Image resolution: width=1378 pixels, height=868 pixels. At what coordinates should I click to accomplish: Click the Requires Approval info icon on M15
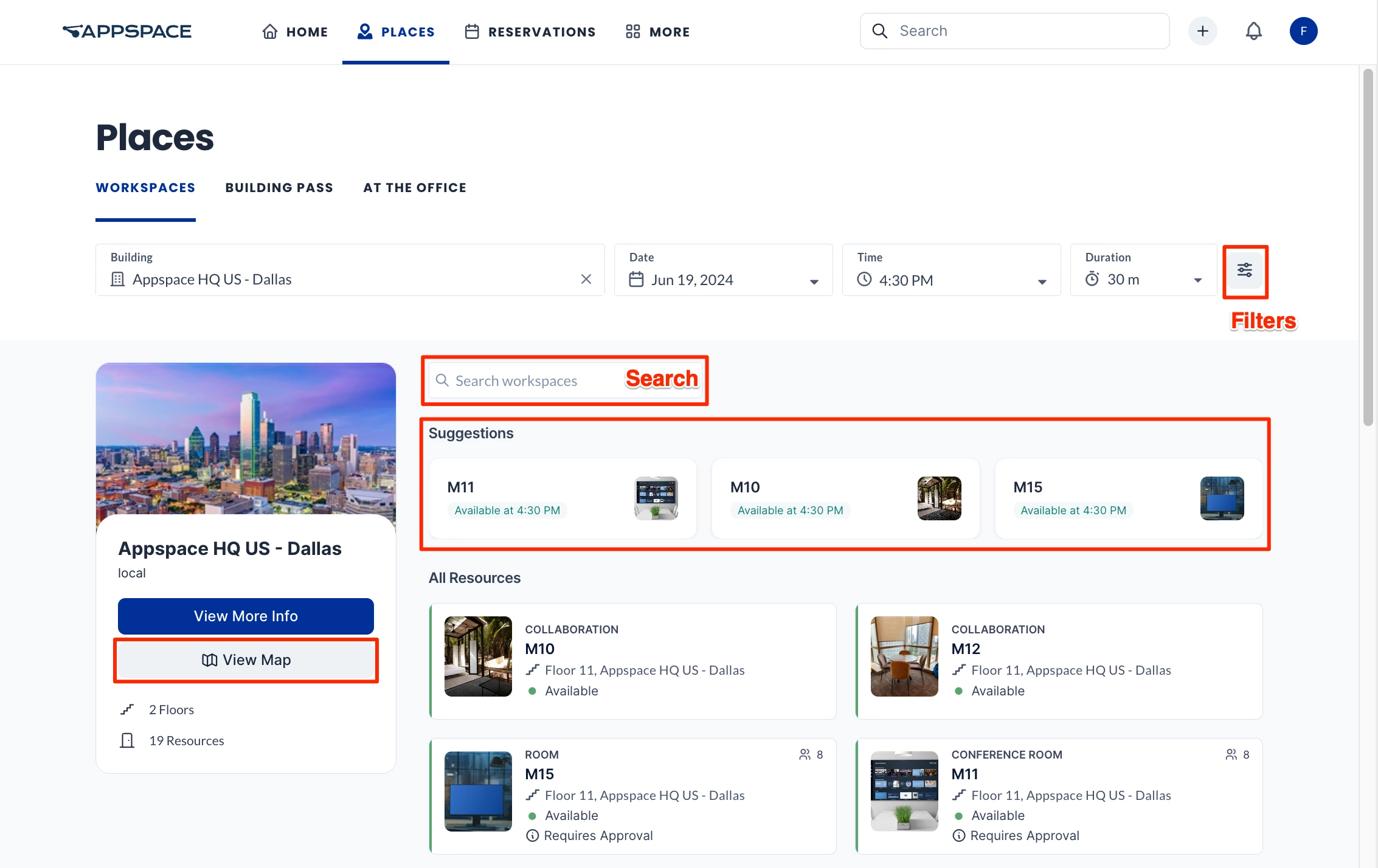[532, 836]
